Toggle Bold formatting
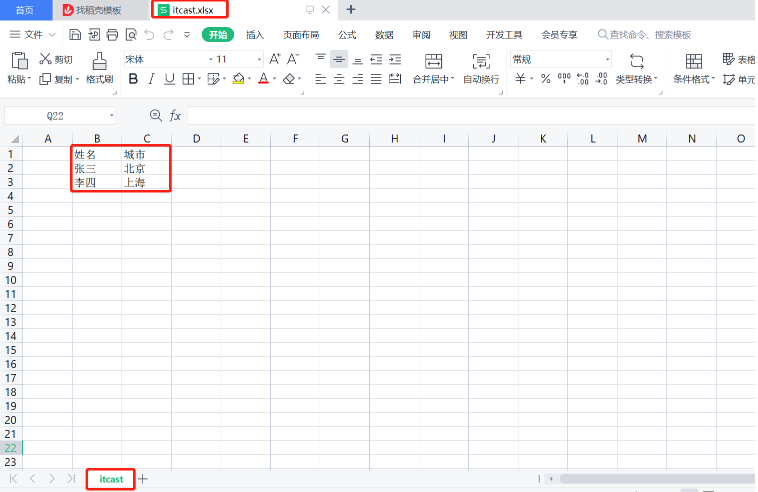The width and height of the screenshot is (758, 492). click(133, 79)
